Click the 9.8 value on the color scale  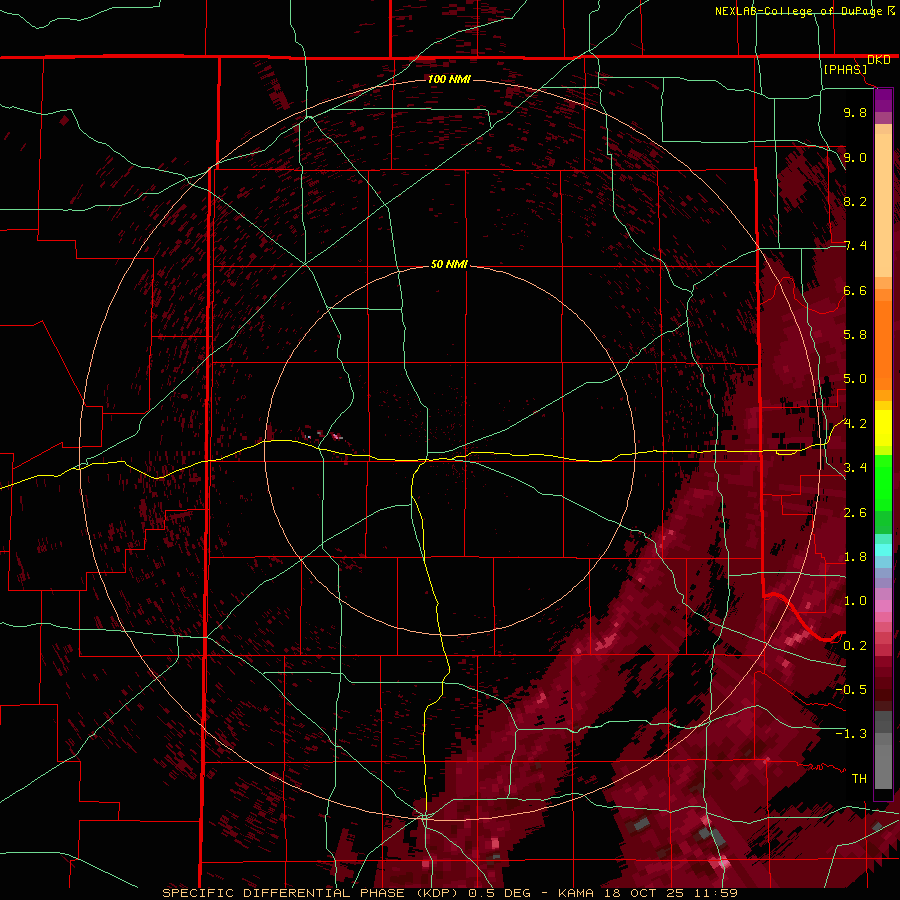coord(855,112)
